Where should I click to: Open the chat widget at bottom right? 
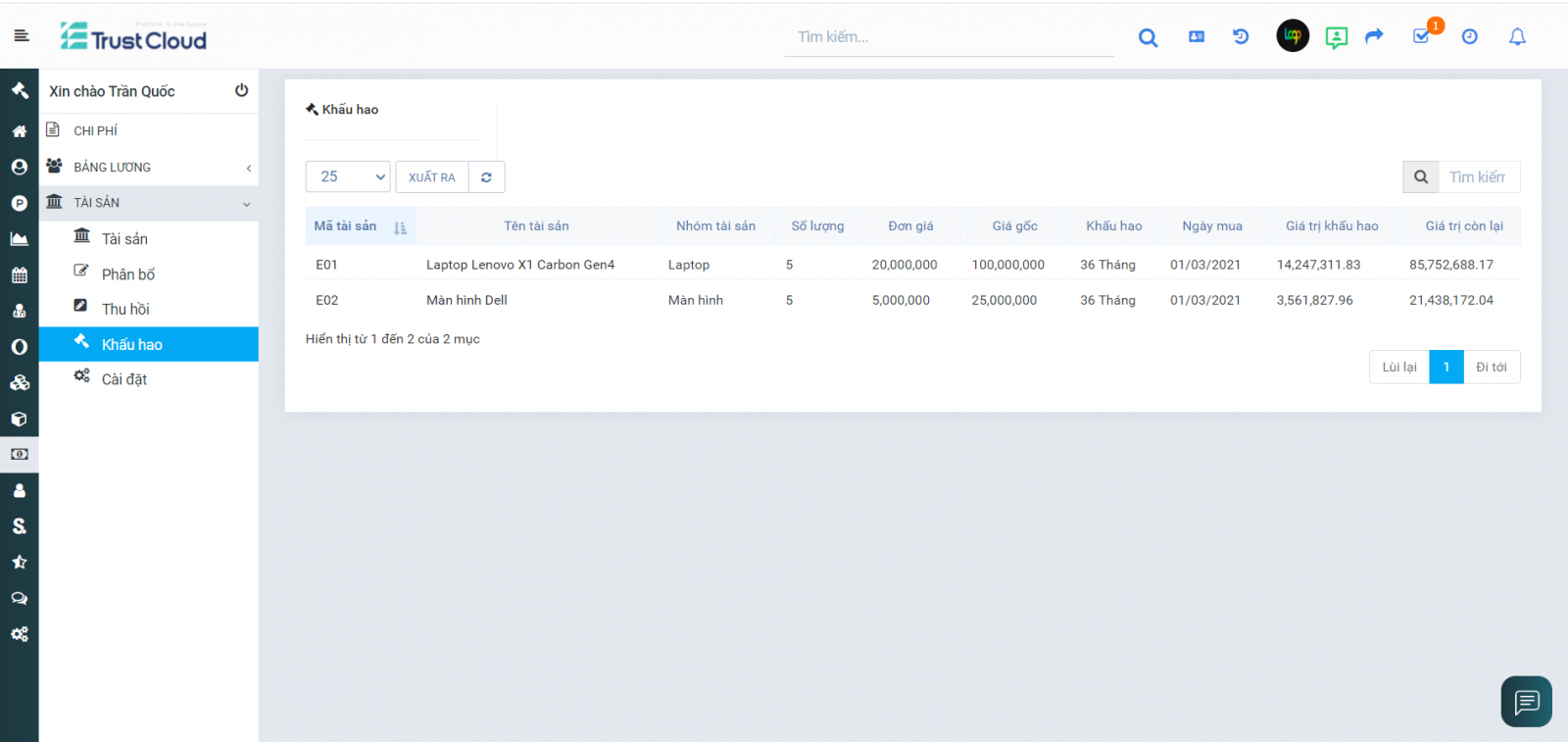[1526, 701]
